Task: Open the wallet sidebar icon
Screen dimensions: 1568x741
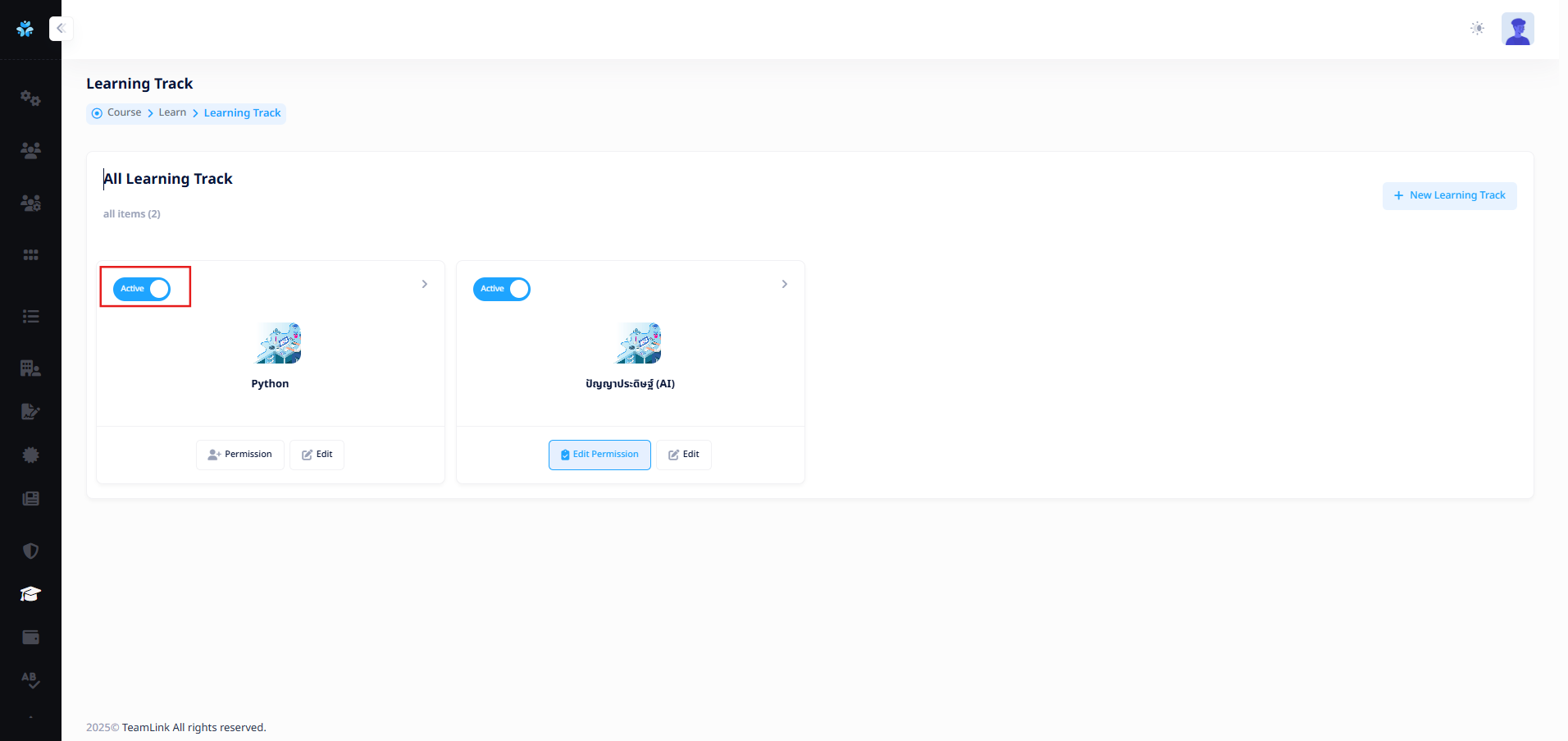Action: point(30,638)
